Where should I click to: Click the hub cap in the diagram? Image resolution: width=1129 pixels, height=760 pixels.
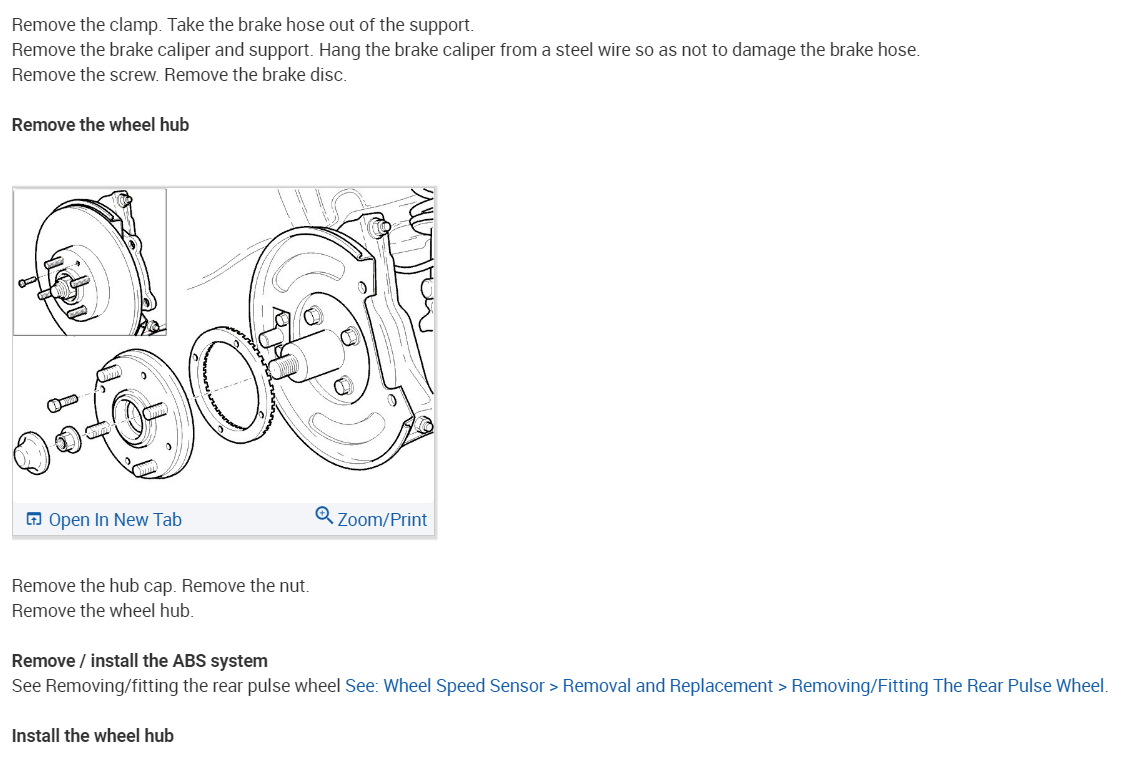[32, 453]
